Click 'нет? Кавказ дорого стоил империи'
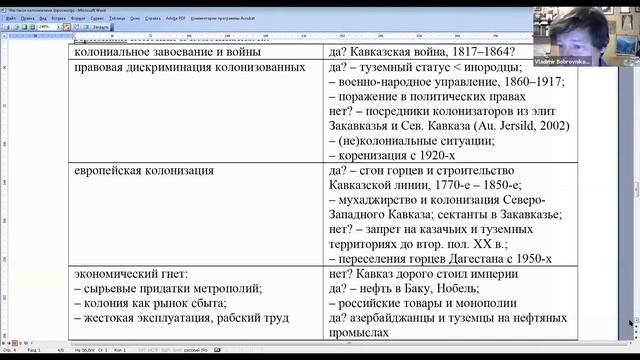The image size is (640, 360). pos(423,273)
